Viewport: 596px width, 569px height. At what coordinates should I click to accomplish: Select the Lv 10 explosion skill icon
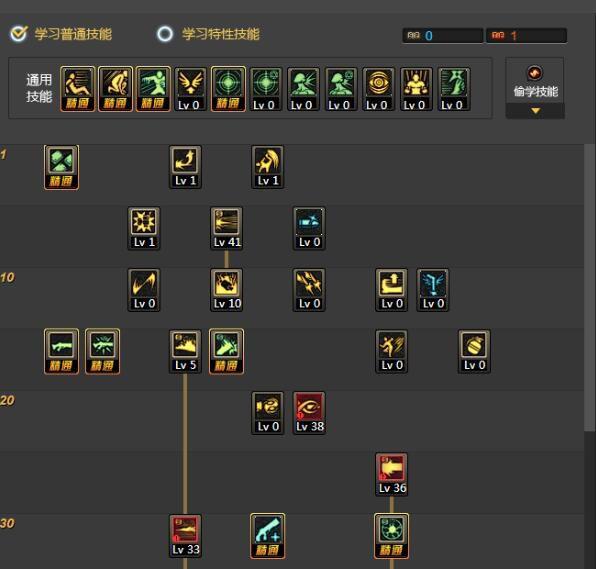227,290
